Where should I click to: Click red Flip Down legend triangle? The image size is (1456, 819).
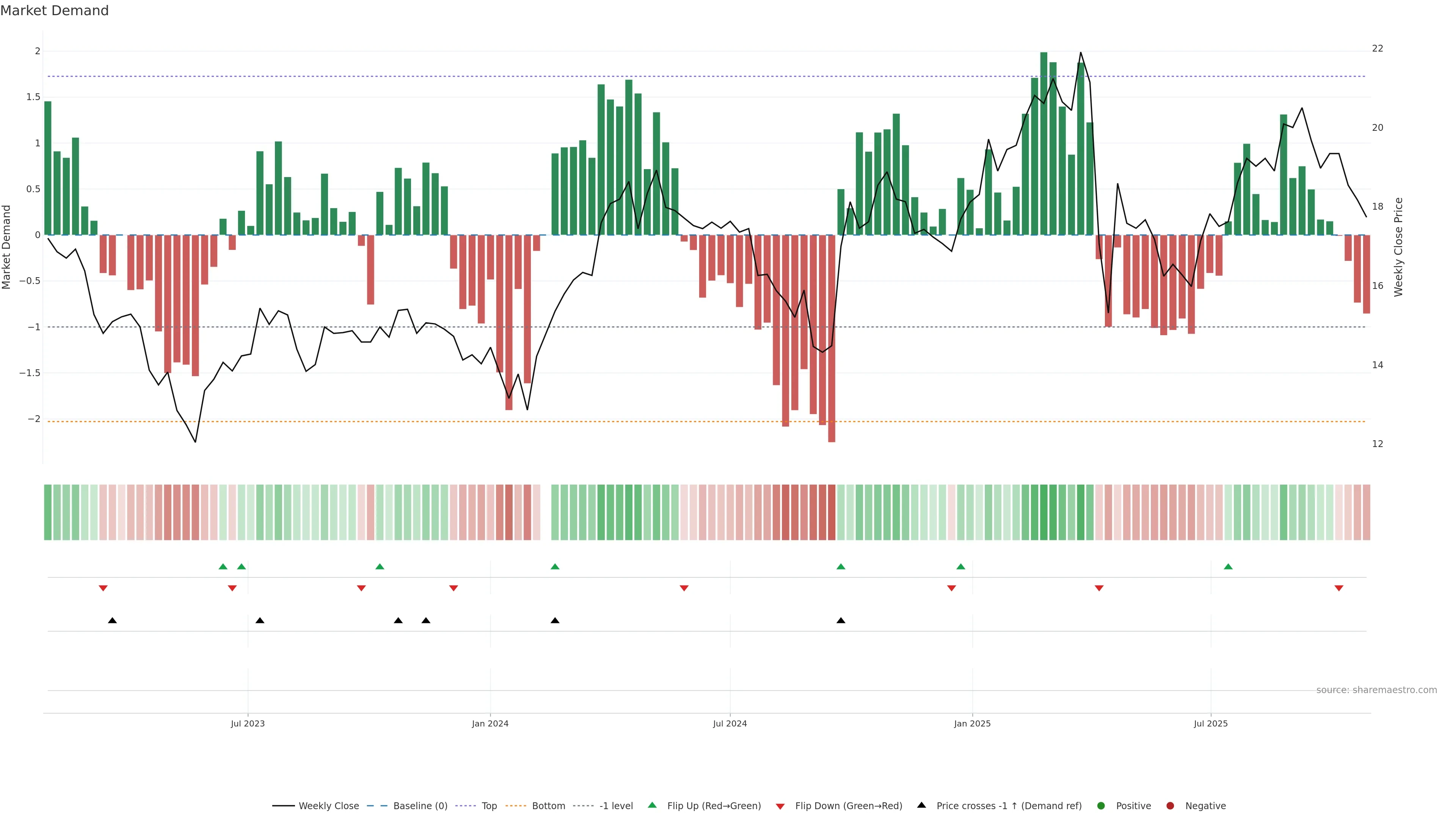pyautogui.click(x=781, y=806)
